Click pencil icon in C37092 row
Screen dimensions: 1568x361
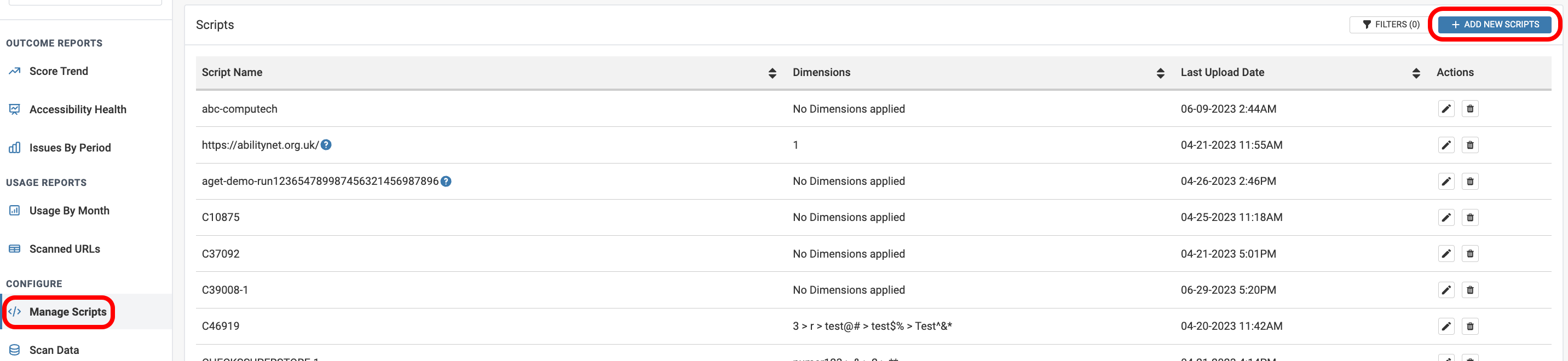click(x=1446, y=254)
